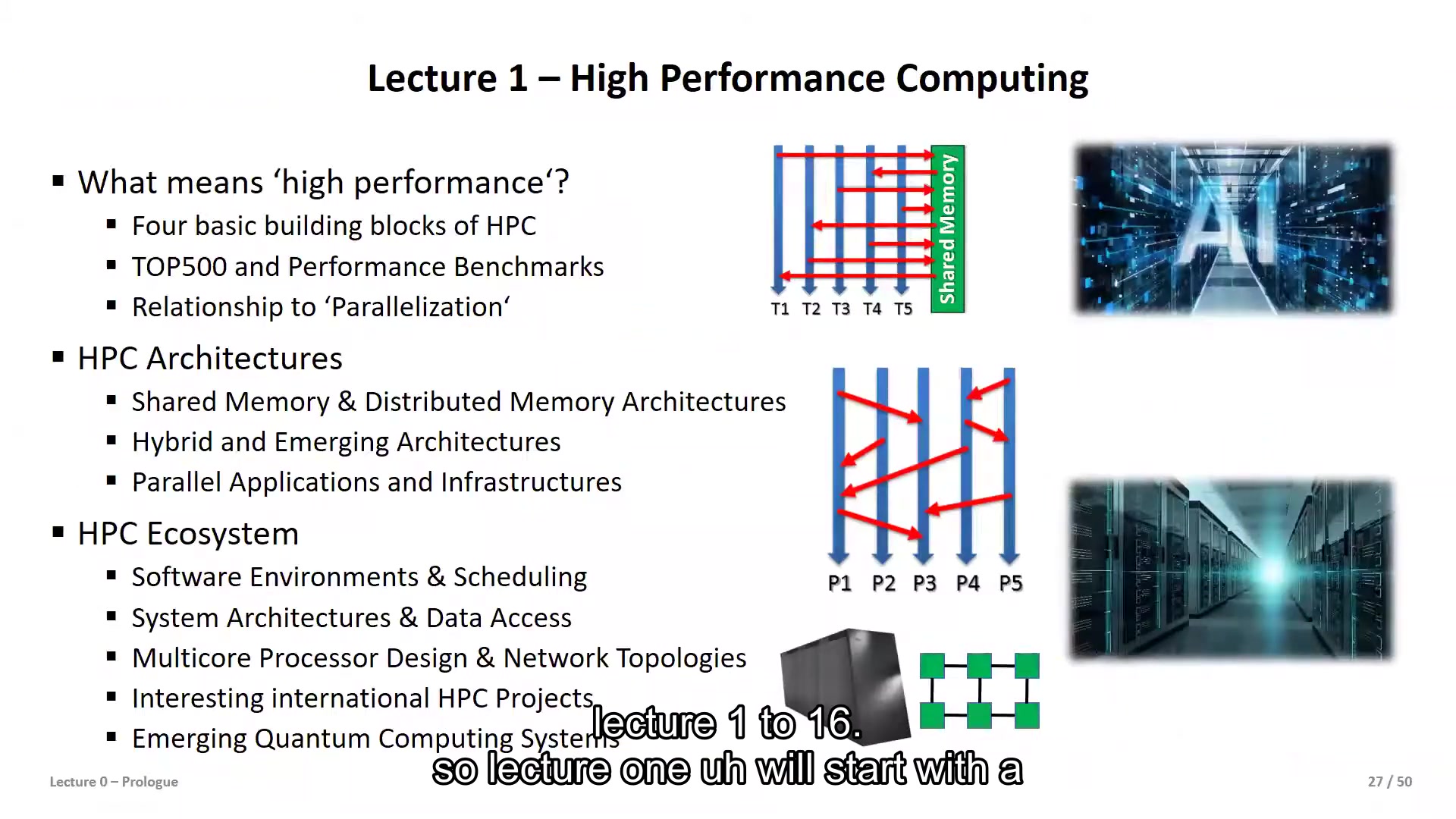Click Multicore Processor Design Network Topologies item
The width and height of the screenshot is (1456, 819).
[x=439, y=657]
